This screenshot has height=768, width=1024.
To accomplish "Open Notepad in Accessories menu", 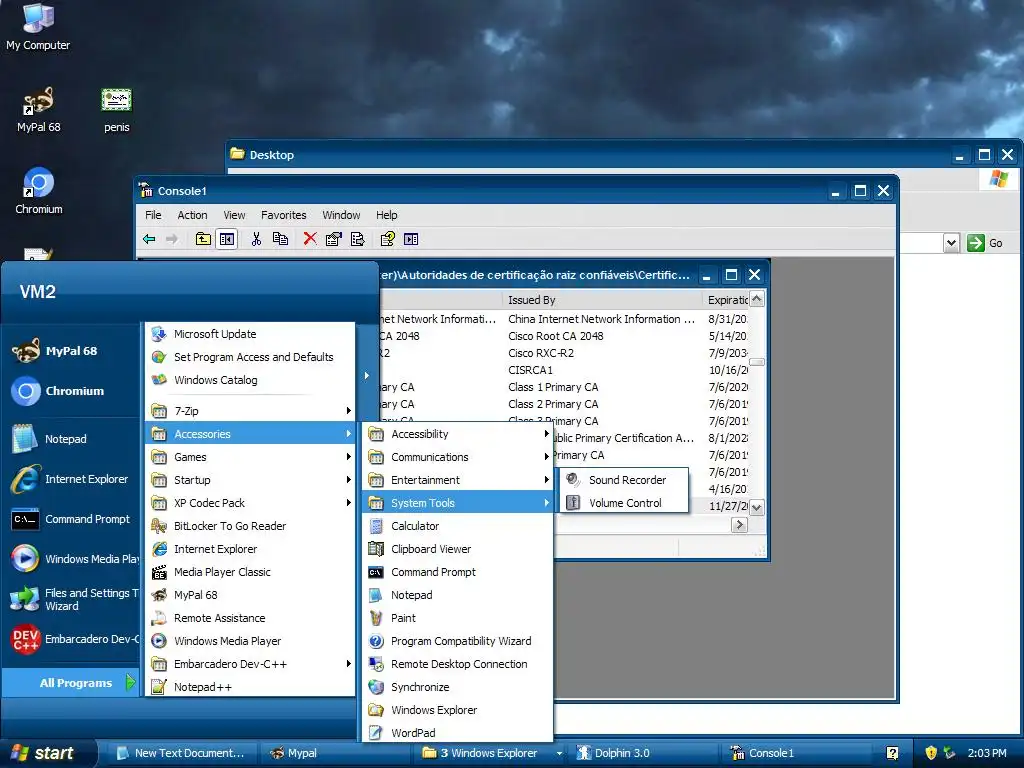I will [x=458, y=595].
